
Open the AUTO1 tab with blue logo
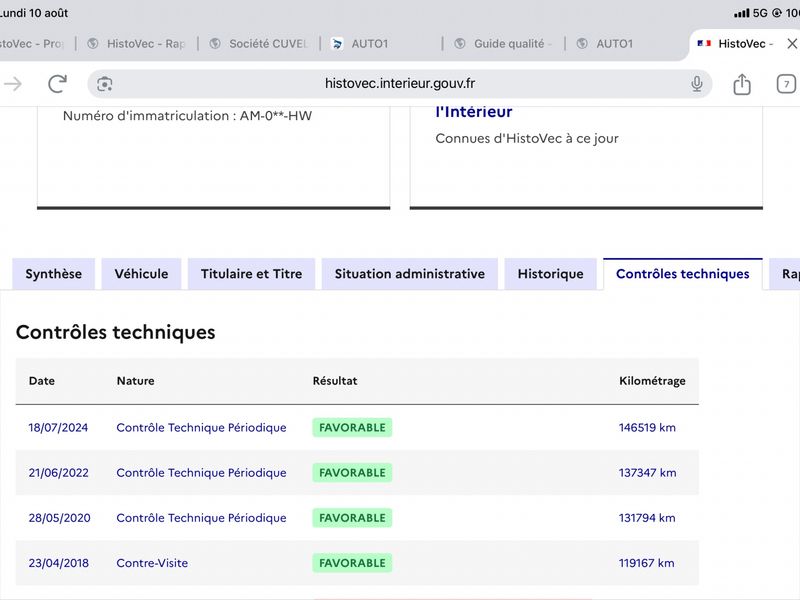(381, 44)
